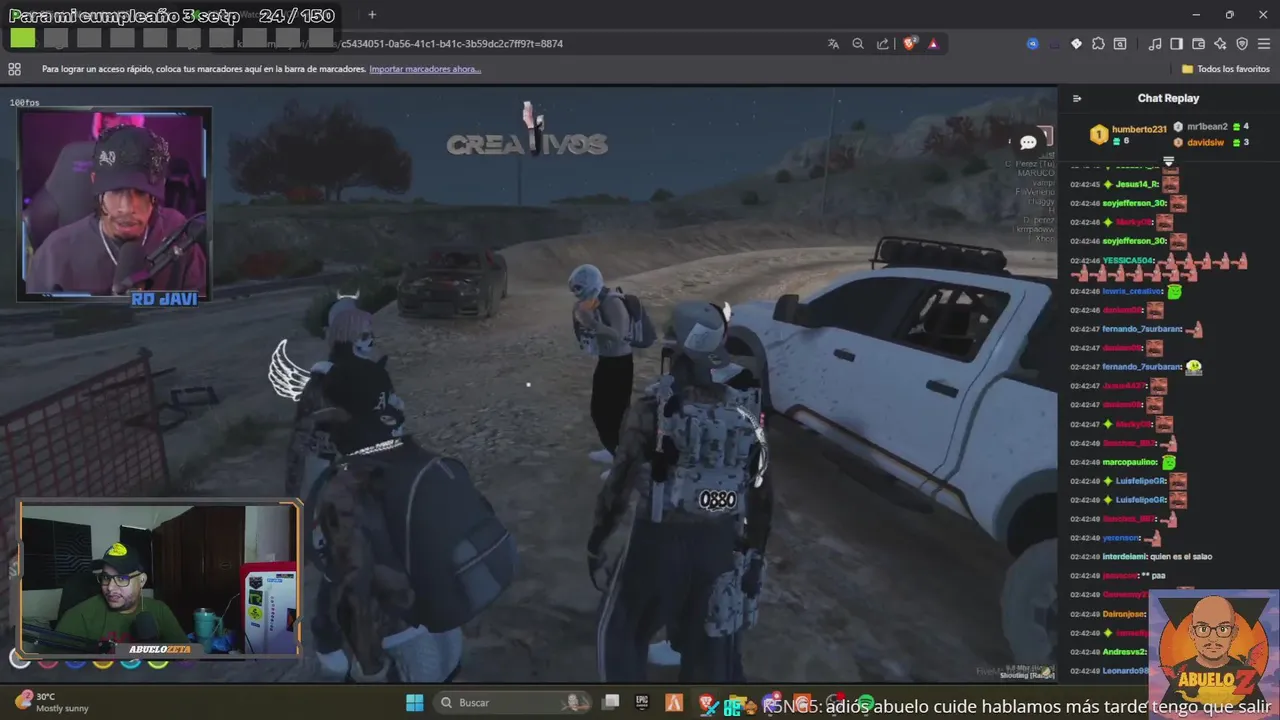Image resolution: width=1280 pixels, height=720 pixels.
Task: Open Leo AI sparkle icon
Action: point(1220,44)
